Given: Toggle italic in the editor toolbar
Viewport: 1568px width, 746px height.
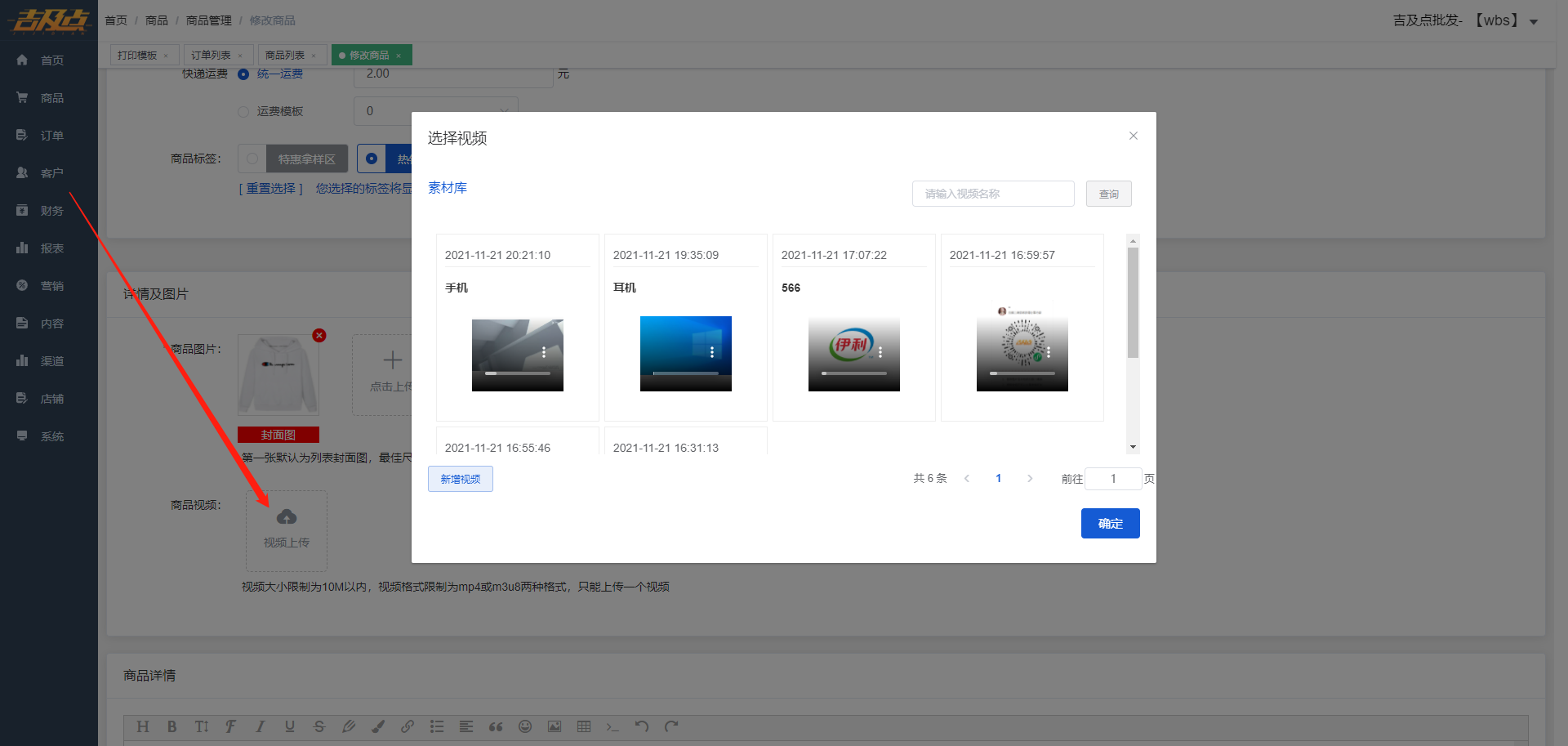Looking at the screenshot, I should [261, 726].
